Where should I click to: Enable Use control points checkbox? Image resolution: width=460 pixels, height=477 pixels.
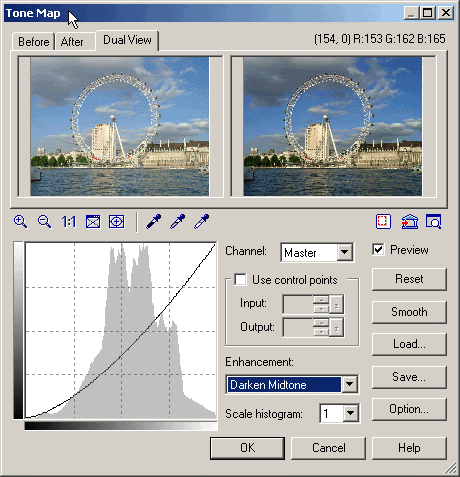point(240,279)
